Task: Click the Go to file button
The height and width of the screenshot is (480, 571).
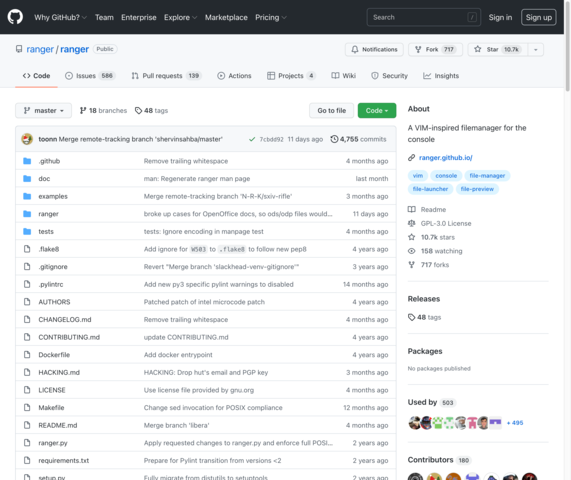Action: 331,110
